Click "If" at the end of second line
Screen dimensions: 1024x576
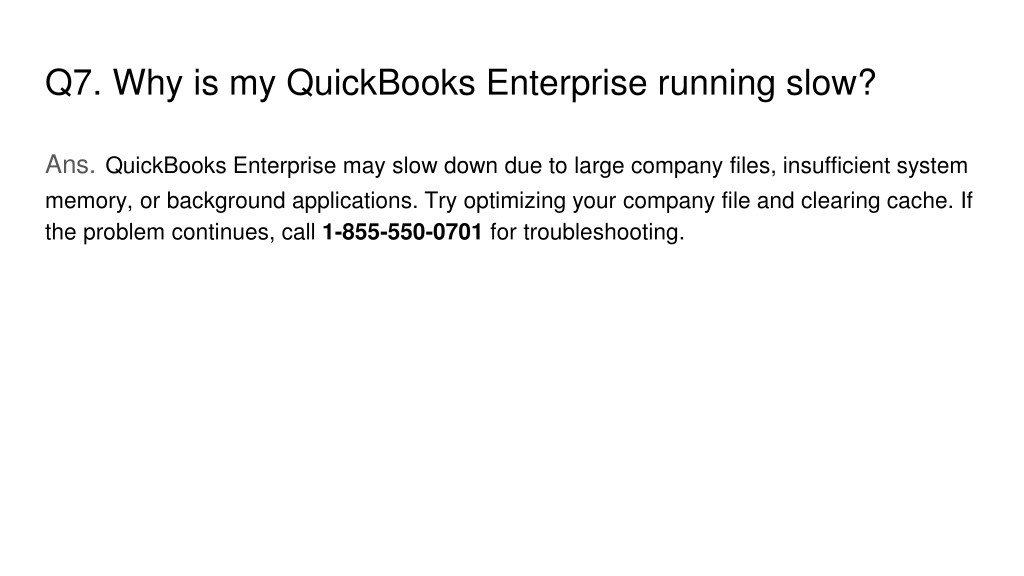pos(966,200)
